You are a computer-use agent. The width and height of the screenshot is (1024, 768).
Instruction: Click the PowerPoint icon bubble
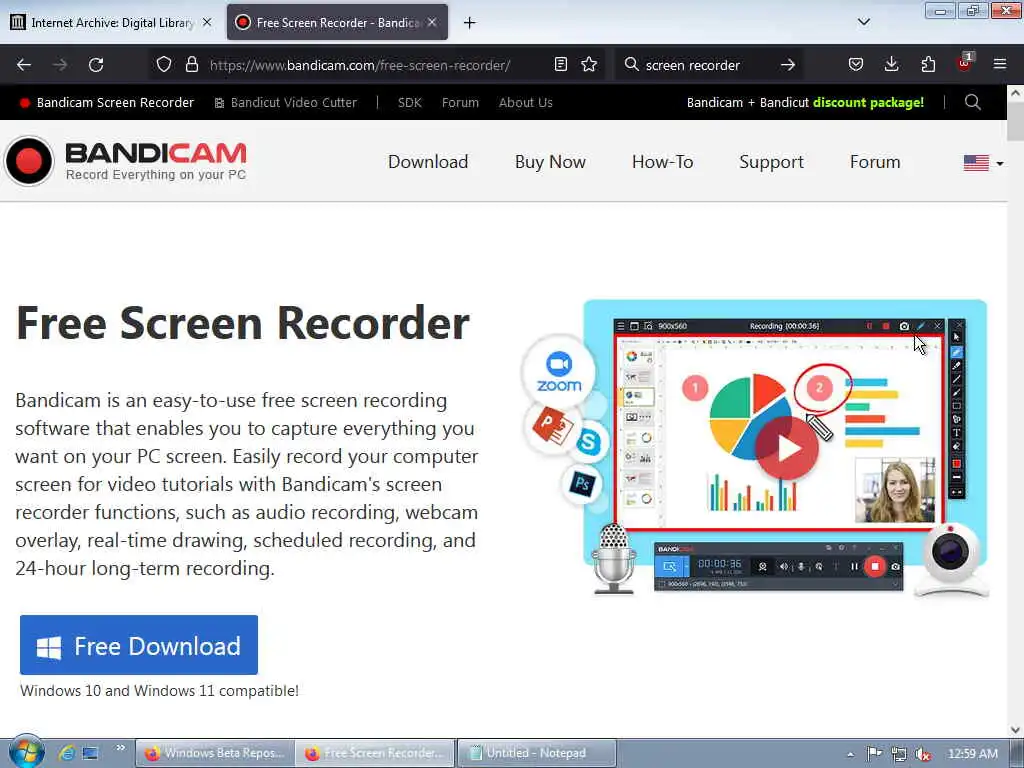(552, 426)
